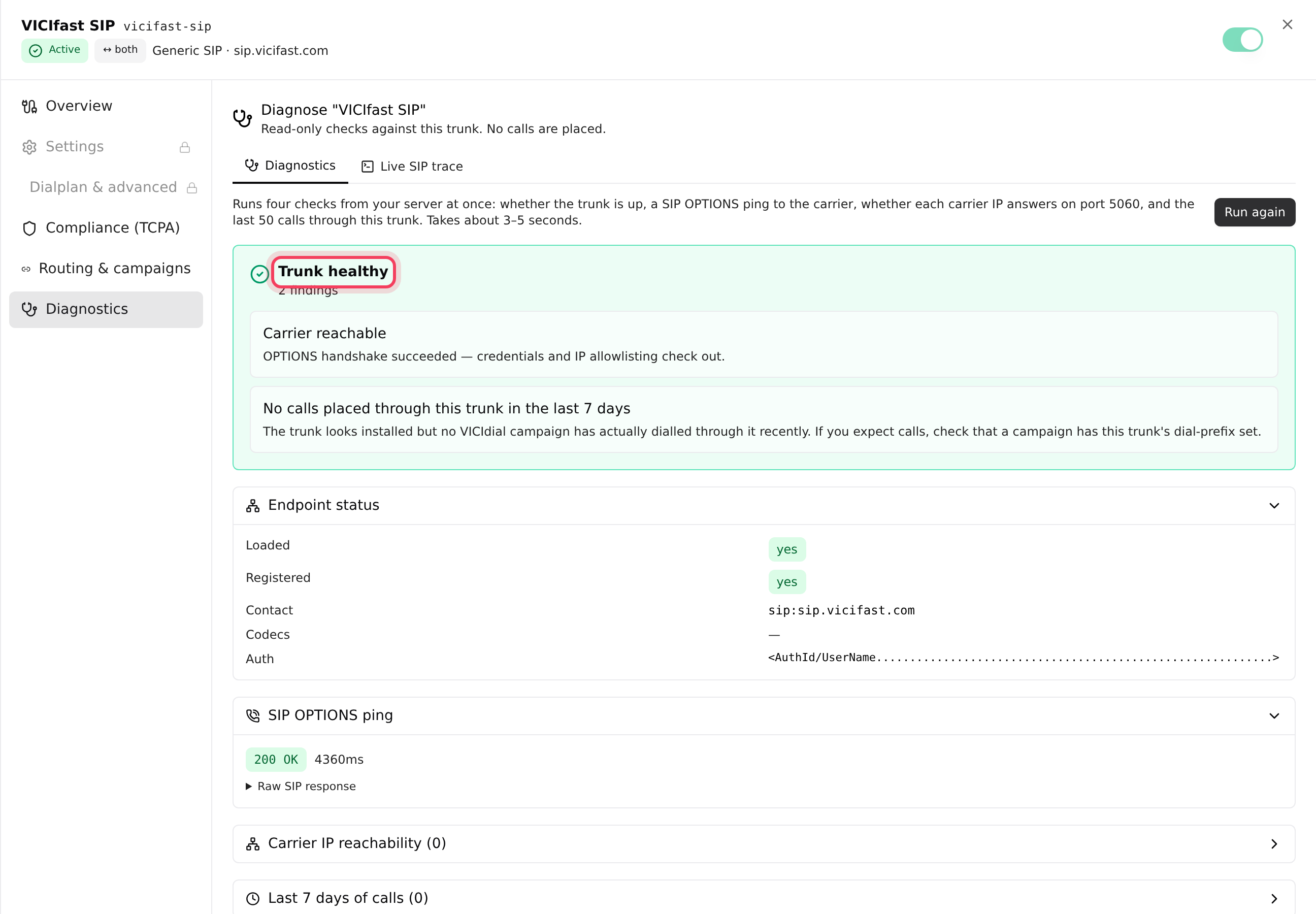The image size is (1316, 914).
Task: Click the Overview sidebar icon
Action: (29, 107)
